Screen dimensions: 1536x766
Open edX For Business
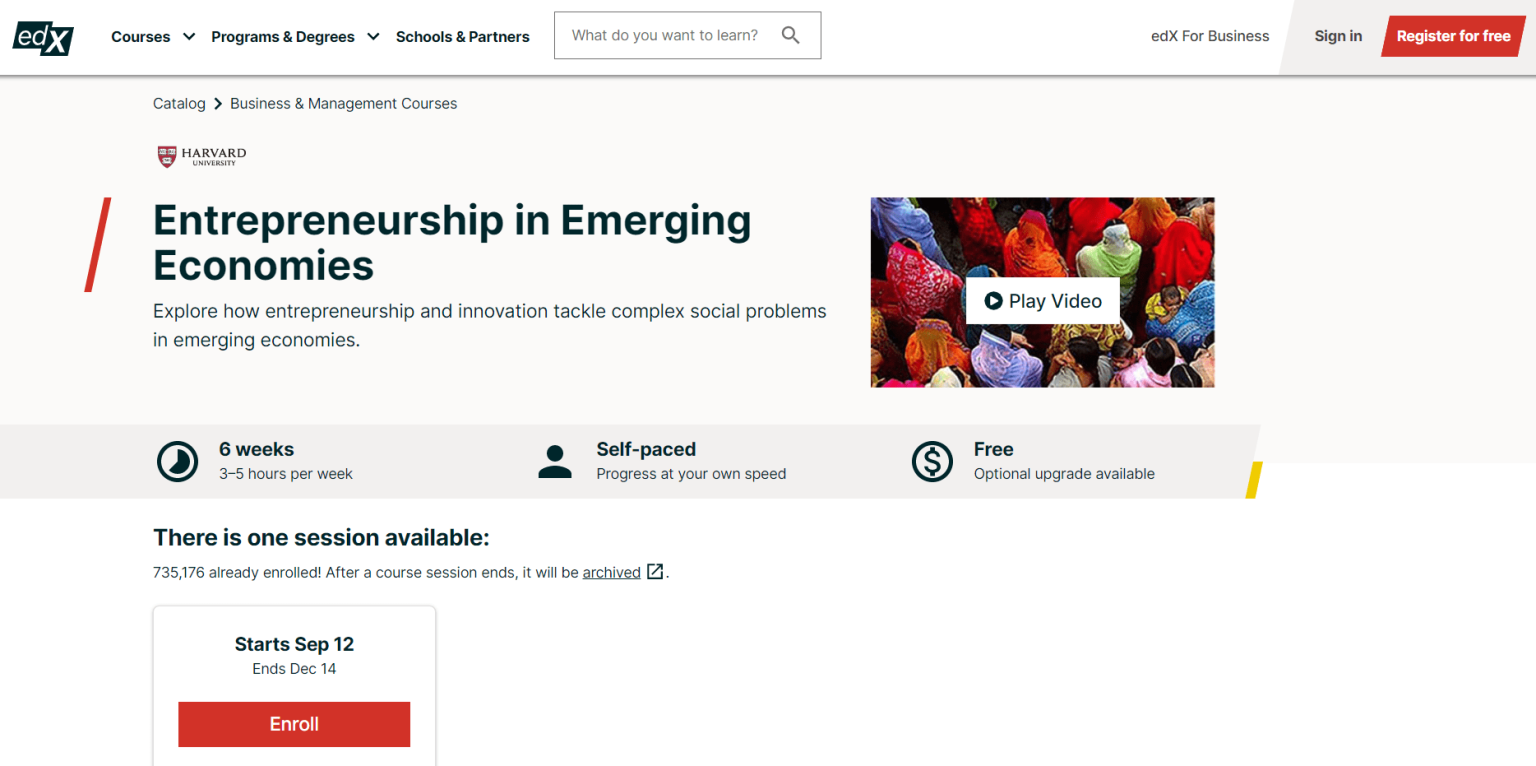pos(1209,35)
